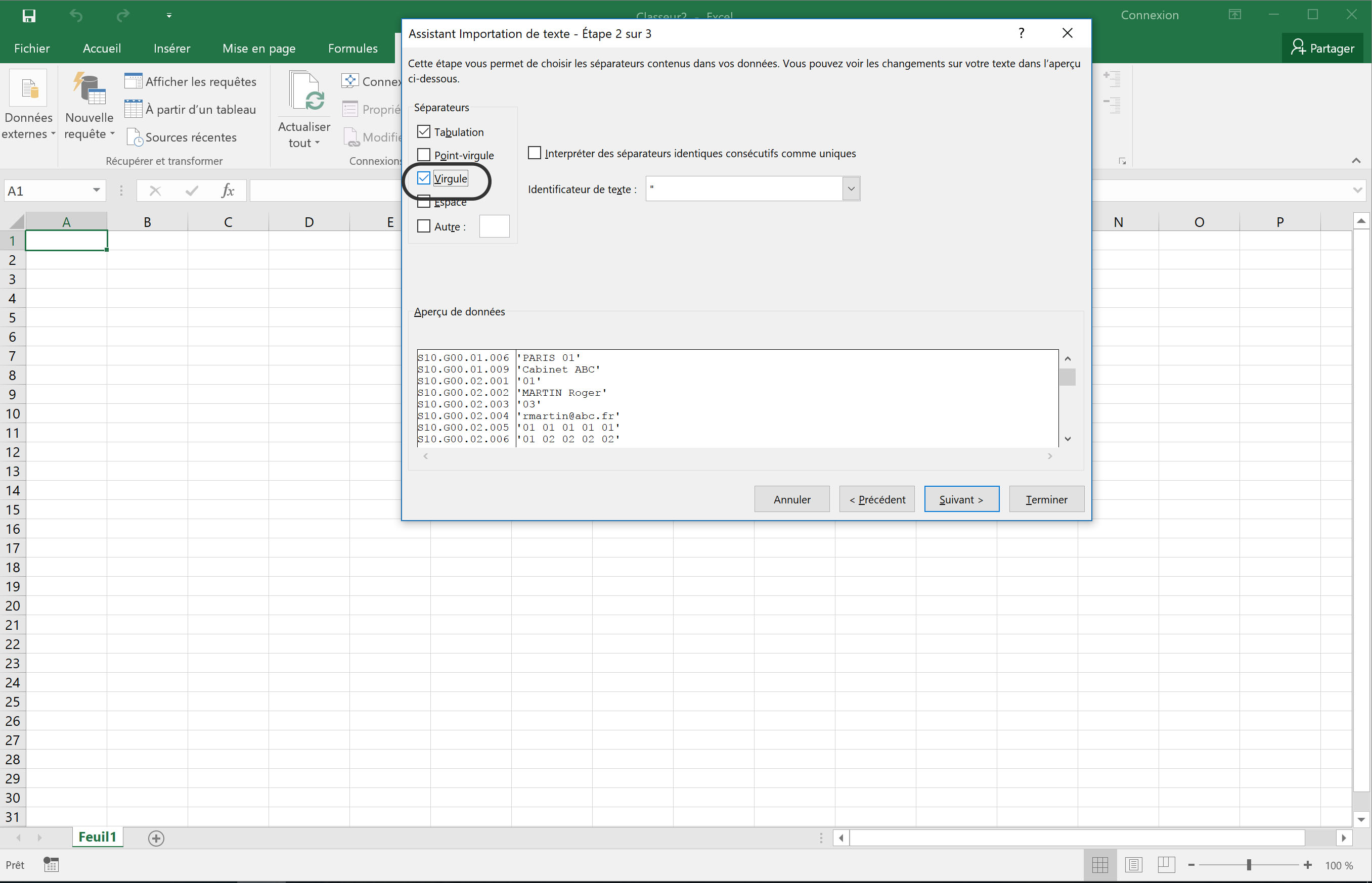Click the Suivant button

coord(961,499)
